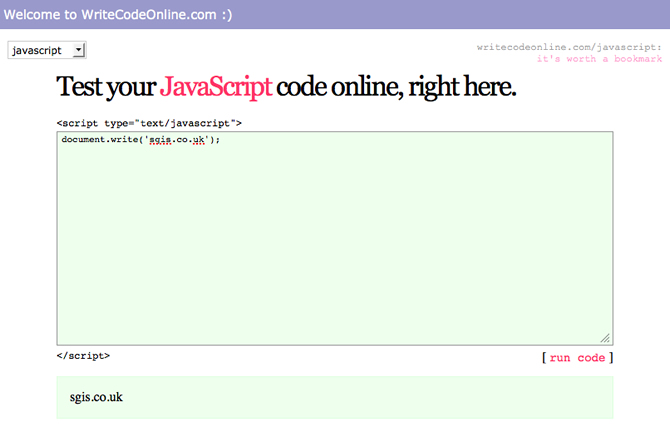Click the pink JavaScript word in heading
Image resolution: width=670 pixels, height=437 pixels.
[216, 87]
